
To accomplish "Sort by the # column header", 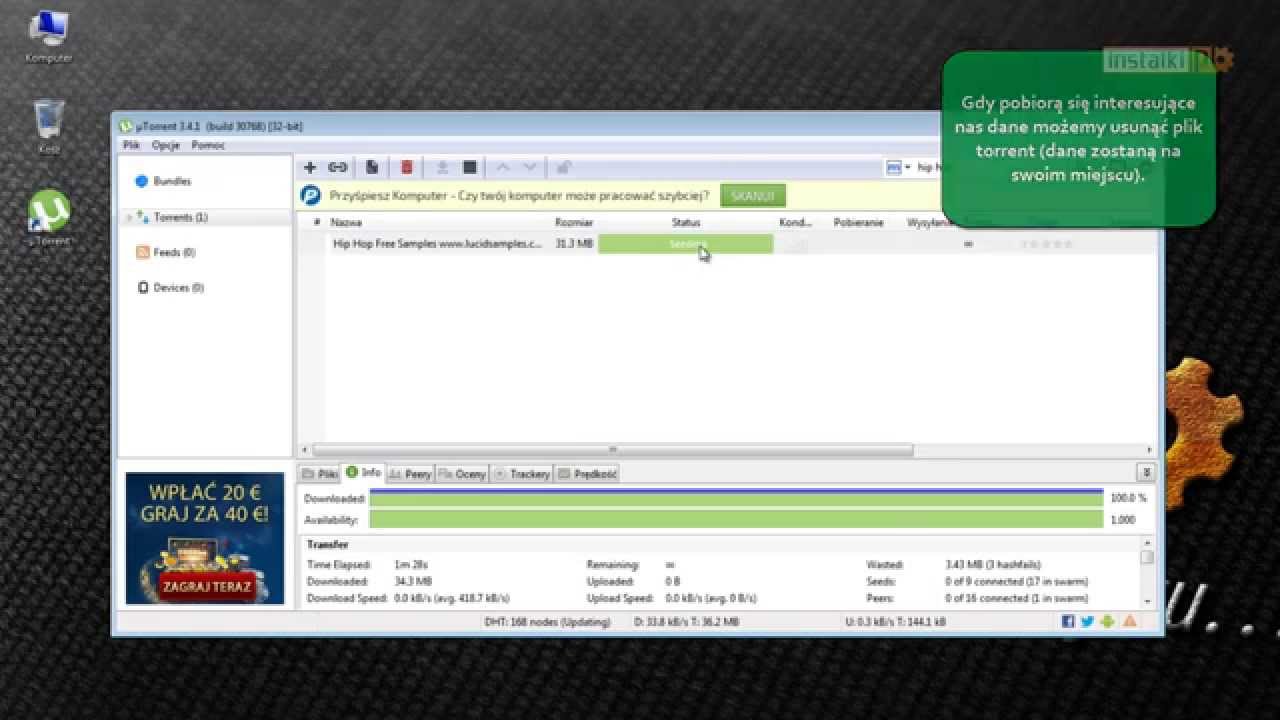I will 317,222.
